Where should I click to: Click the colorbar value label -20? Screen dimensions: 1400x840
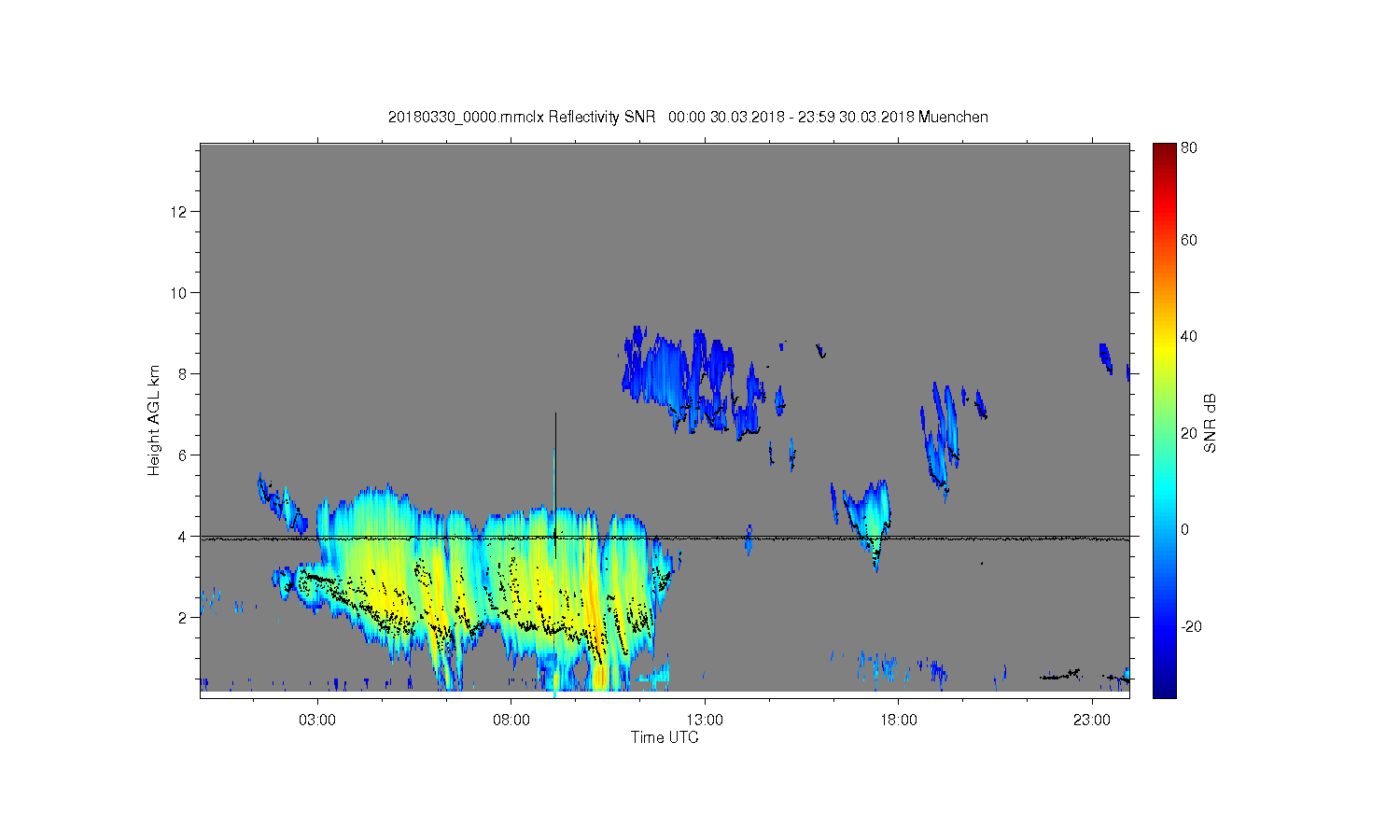(1190, 626)
